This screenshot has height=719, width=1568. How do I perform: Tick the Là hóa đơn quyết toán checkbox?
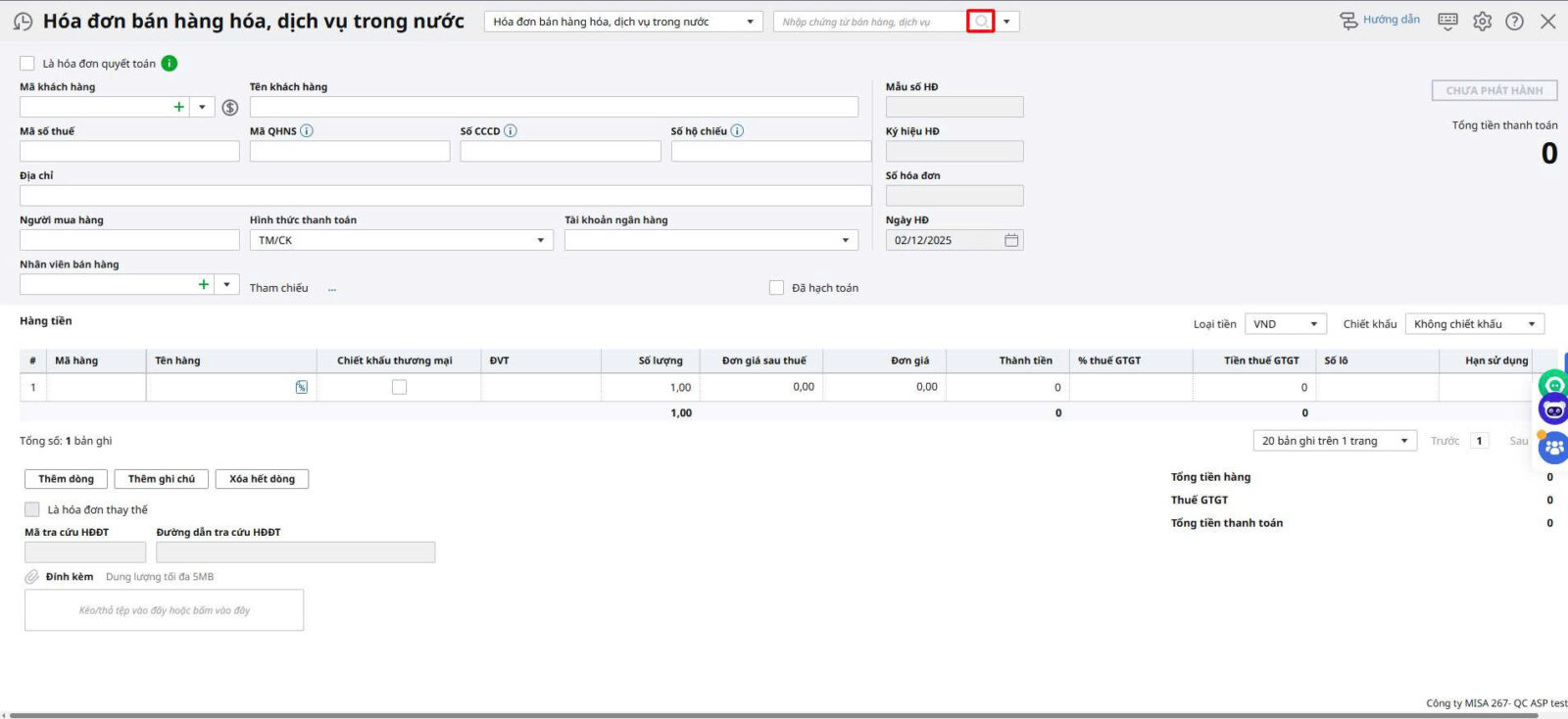[27, 64]
